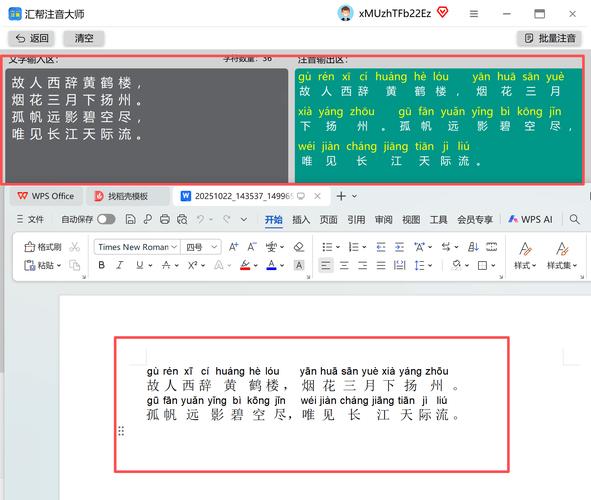Image resolution: width=591 pixels, height=500 pixels.
Task: Toggle the 自动保存 autosave switch
Action: 106,219
